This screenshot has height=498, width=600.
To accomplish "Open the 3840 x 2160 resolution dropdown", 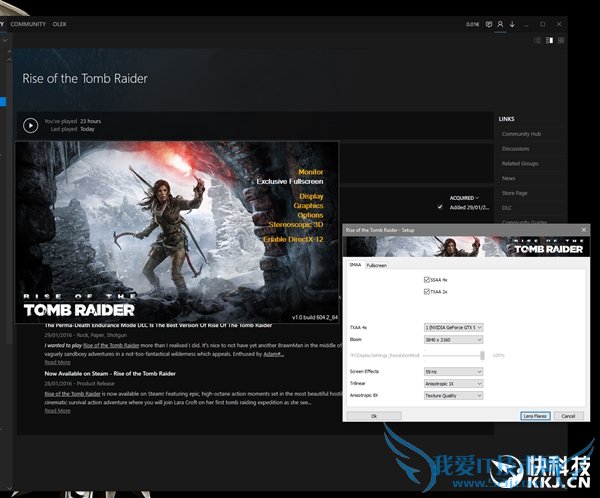I will pyautogui.click(x=453, y=340).
